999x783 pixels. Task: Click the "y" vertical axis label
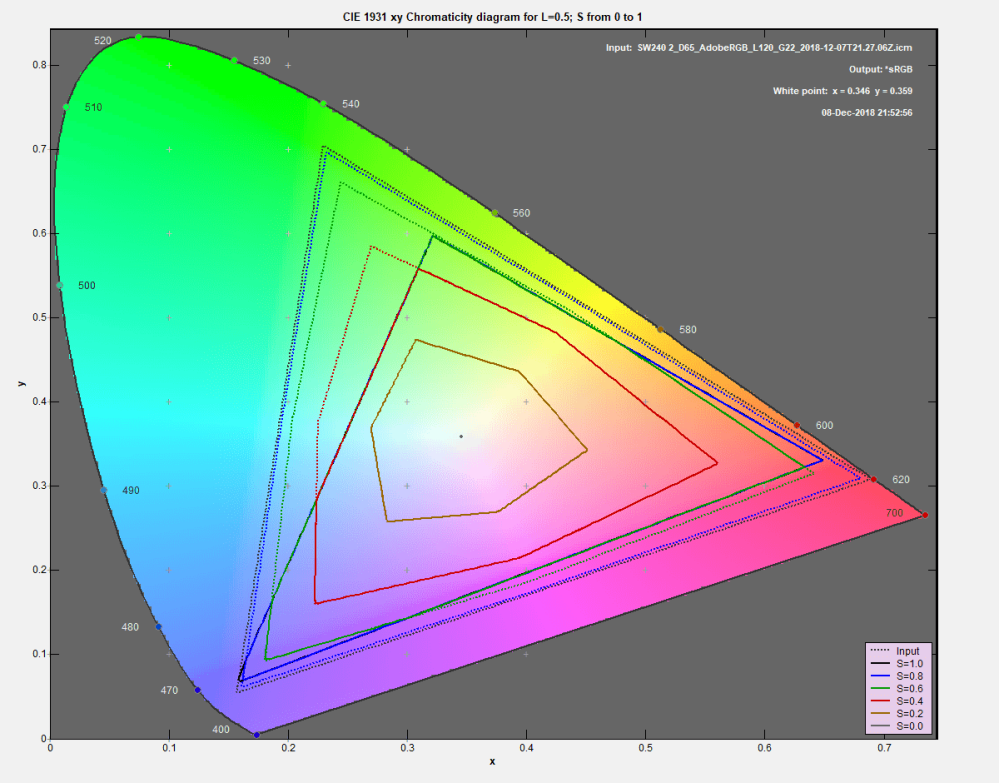pos(21,384)
